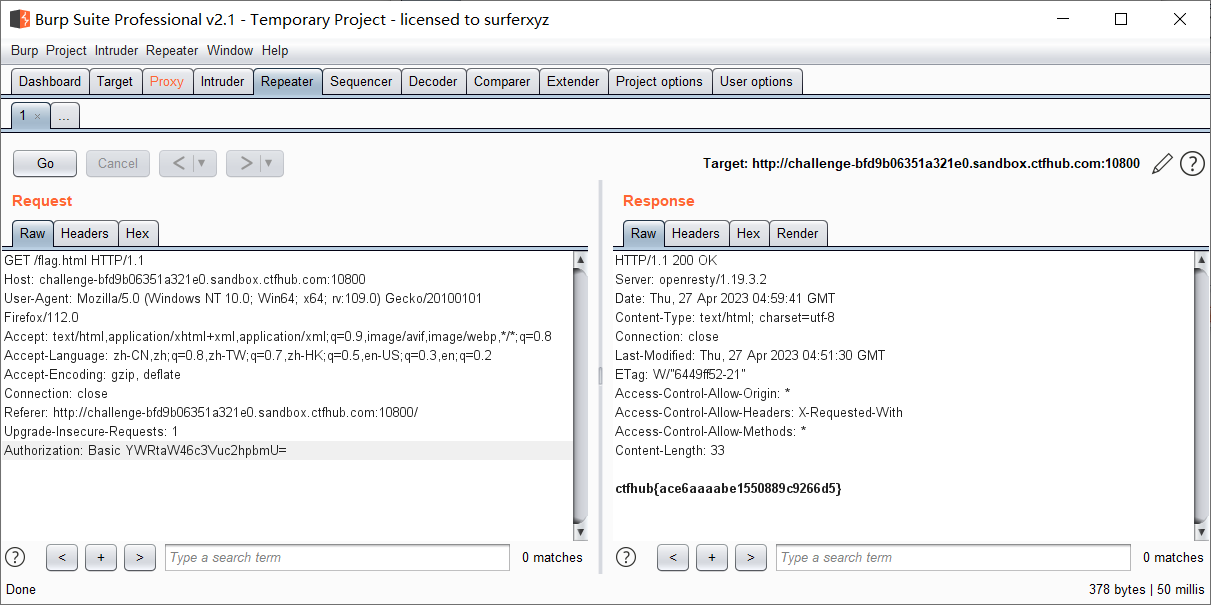
Task: Go back in request history
Action: [x=178, y=163]
